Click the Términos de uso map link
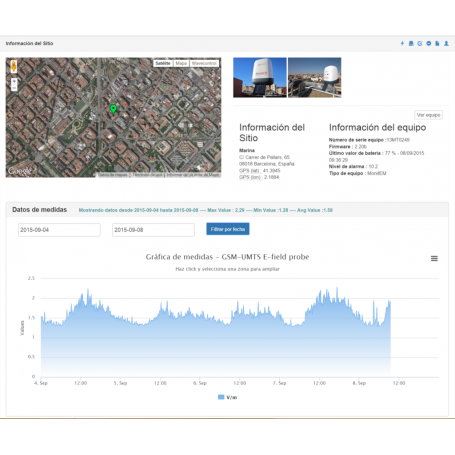Screen dimensions: 455x455 (147, 175)
